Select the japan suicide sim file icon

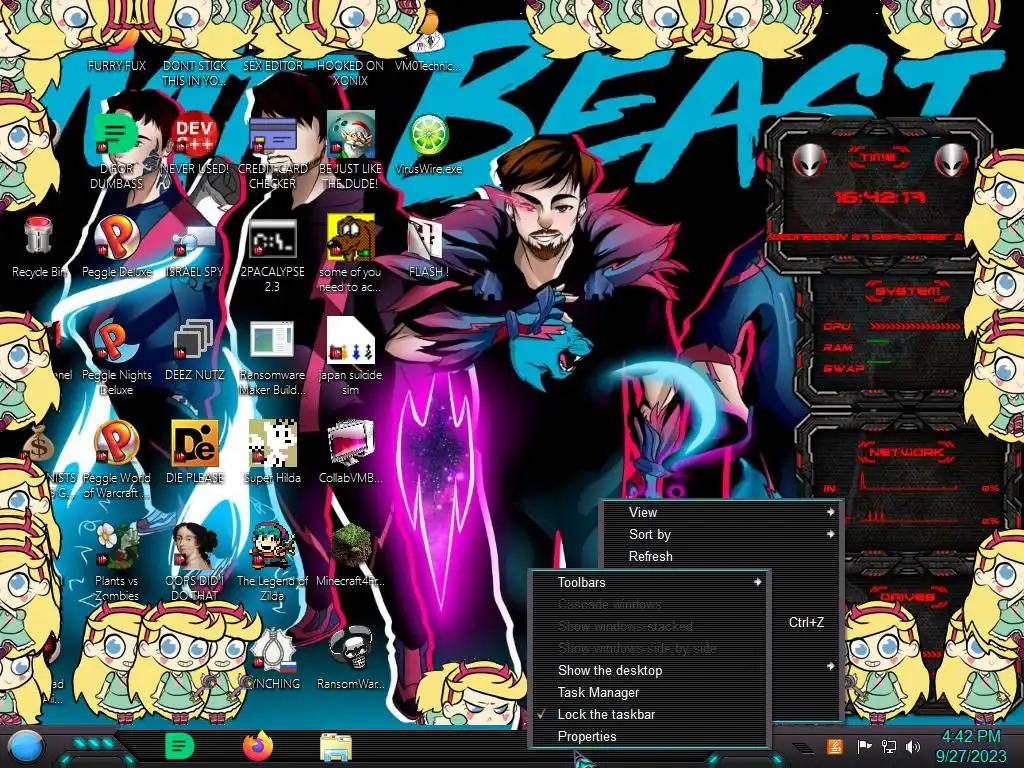[351, 357]
